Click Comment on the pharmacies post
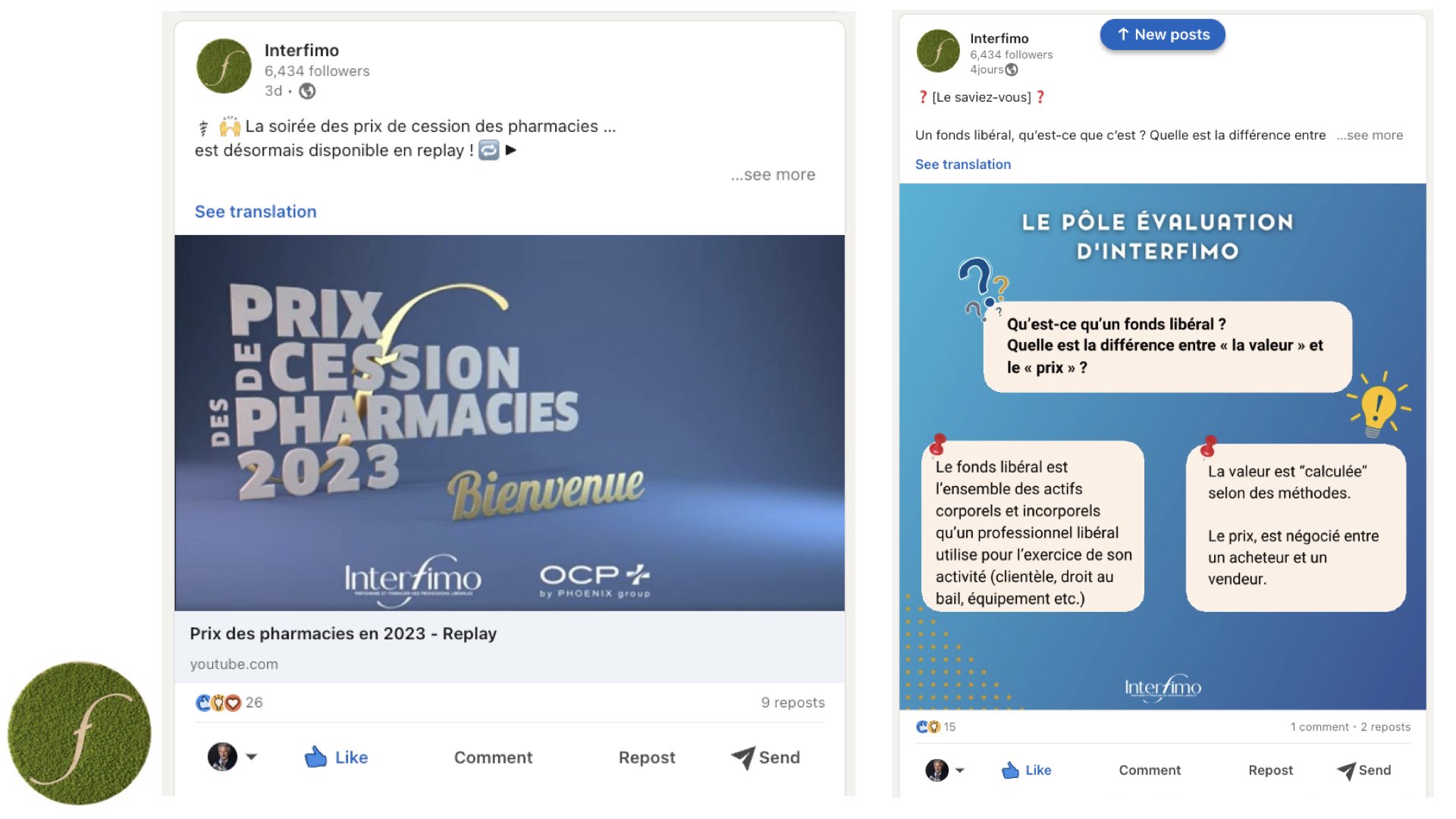The height and width of the screenshot is (819, 1456). [493, 758]
